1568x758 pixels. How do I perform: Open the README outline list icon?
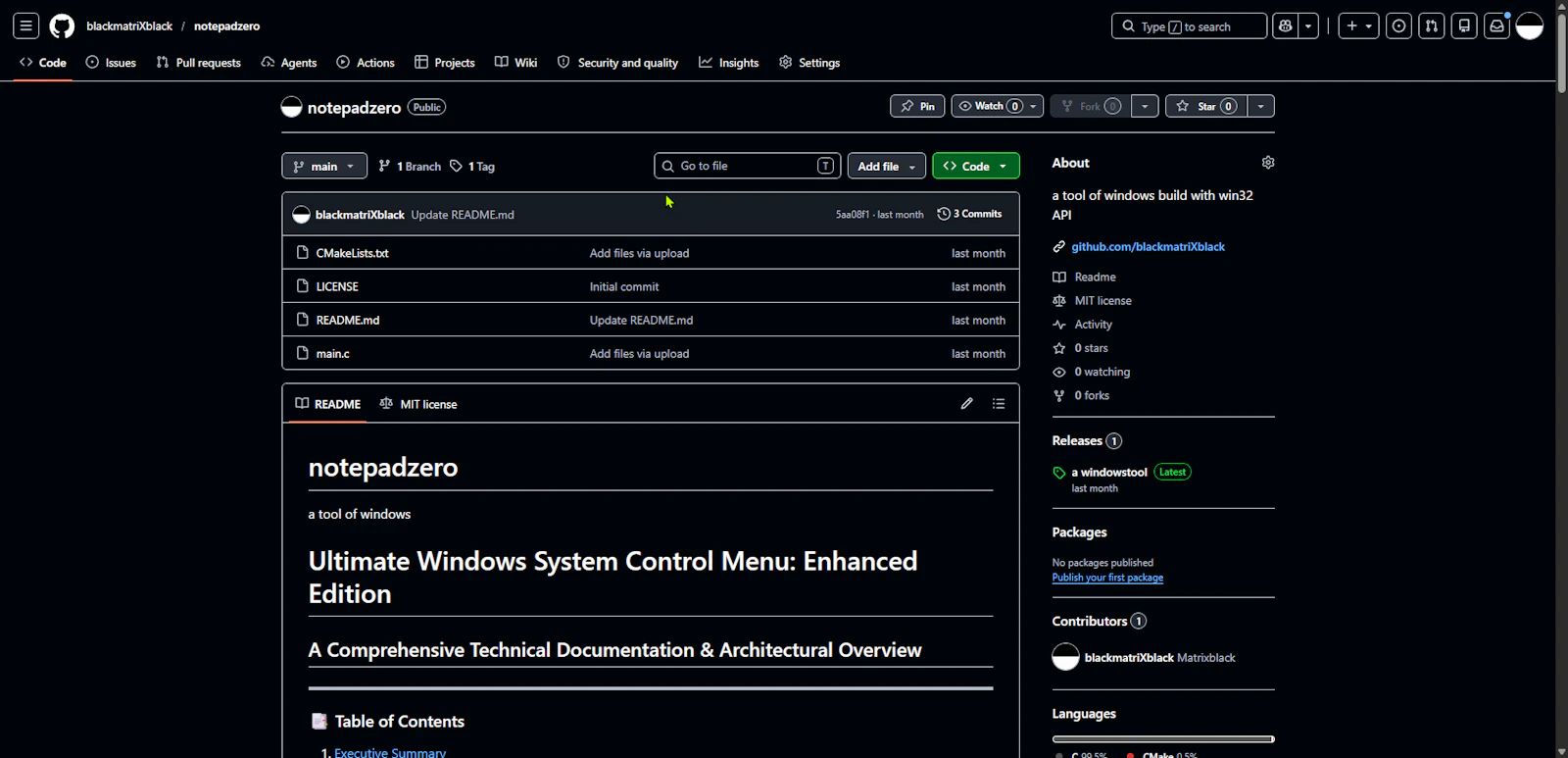coord(999,404)
